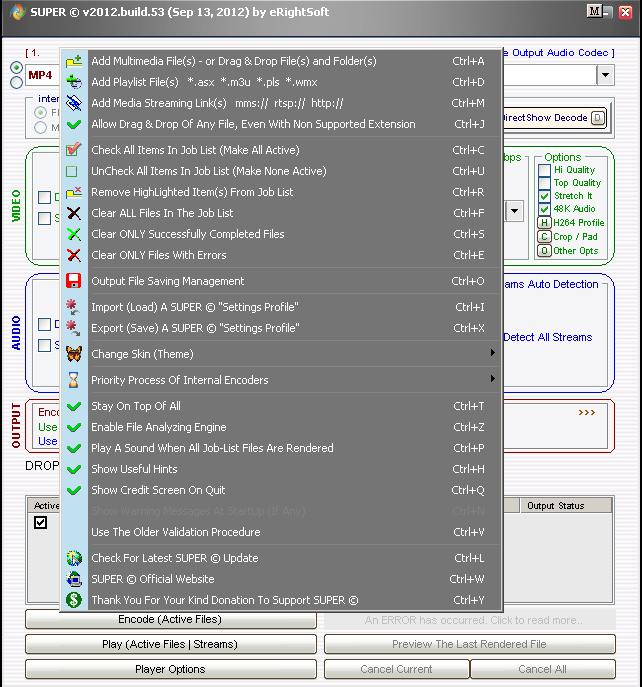Click the Export Settings Profile icon
Viewport: 642px width, 687px height.
pyautogui.click(x=73, y=328)
